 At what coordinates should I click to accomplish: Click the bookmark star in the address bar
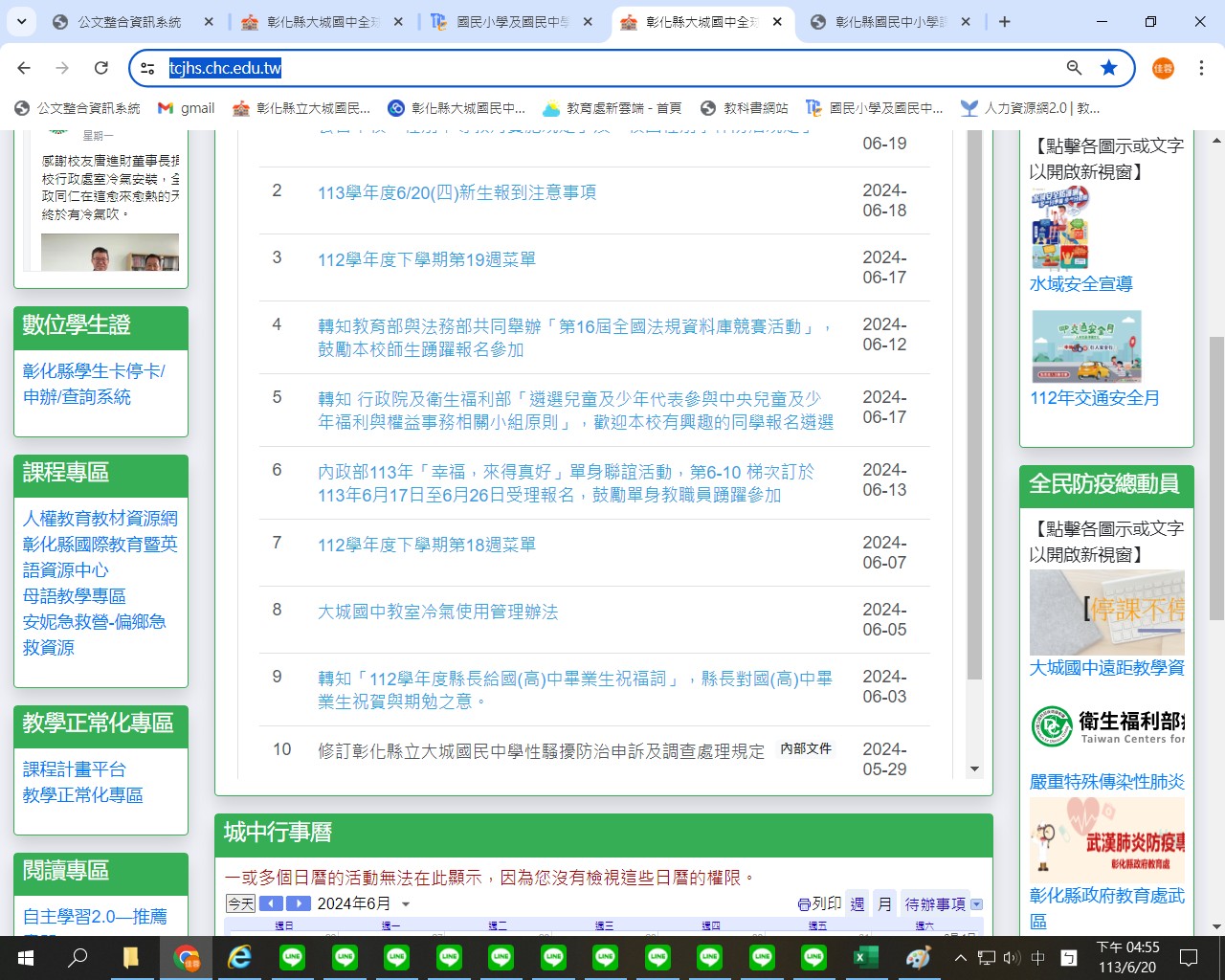point(1109,68)
